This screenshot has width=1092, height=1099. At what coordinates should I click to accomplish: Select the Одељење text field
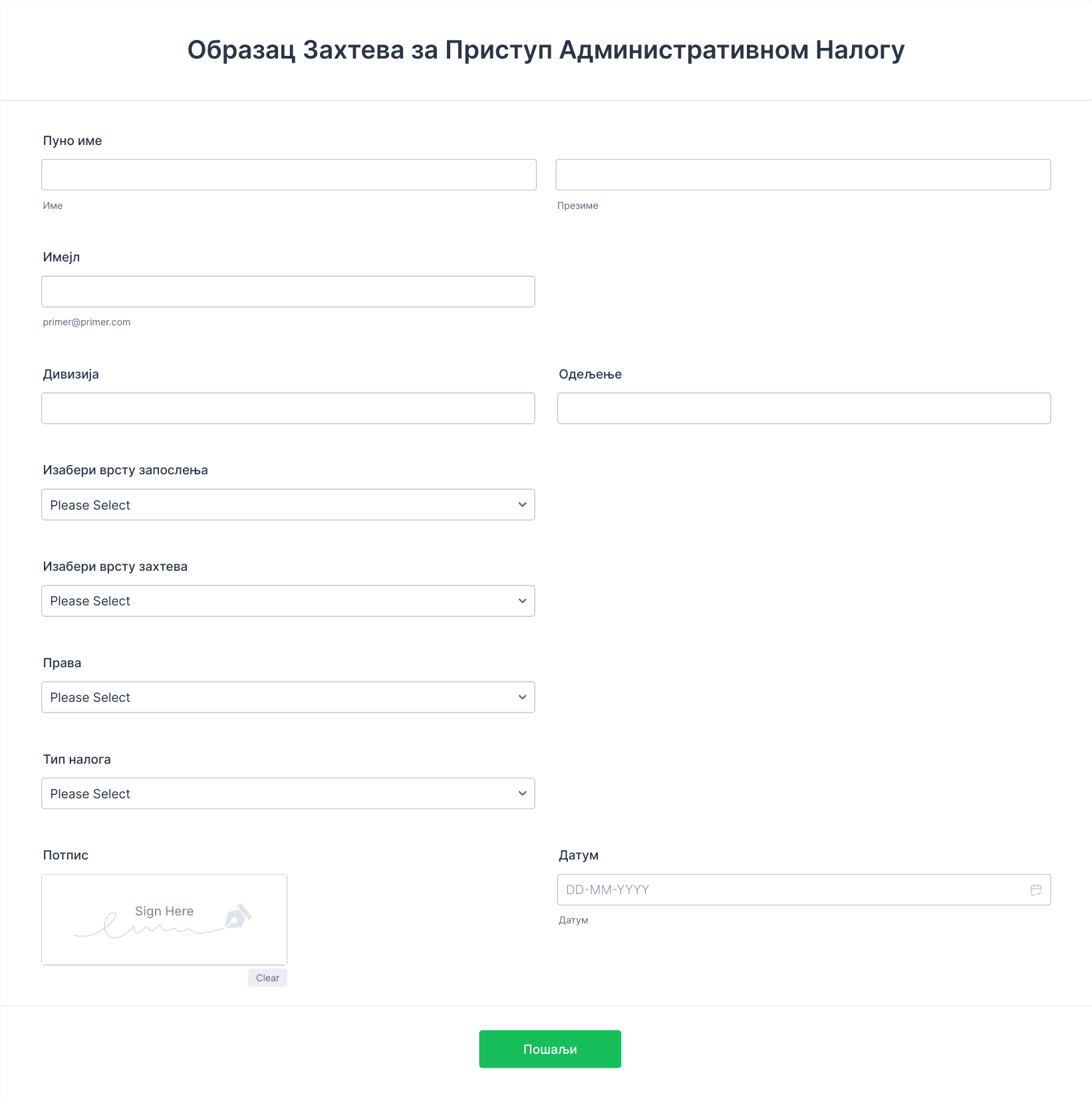[804, 408]
